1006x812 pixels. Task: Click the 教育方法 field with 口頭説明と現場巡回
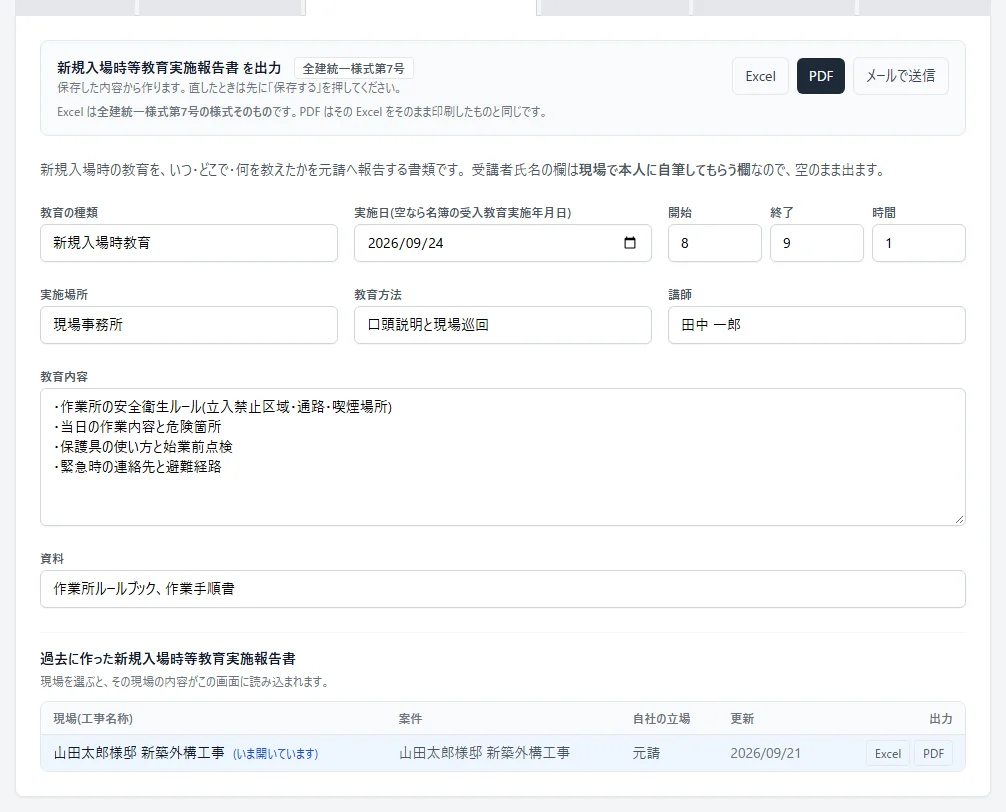(502, 325)
